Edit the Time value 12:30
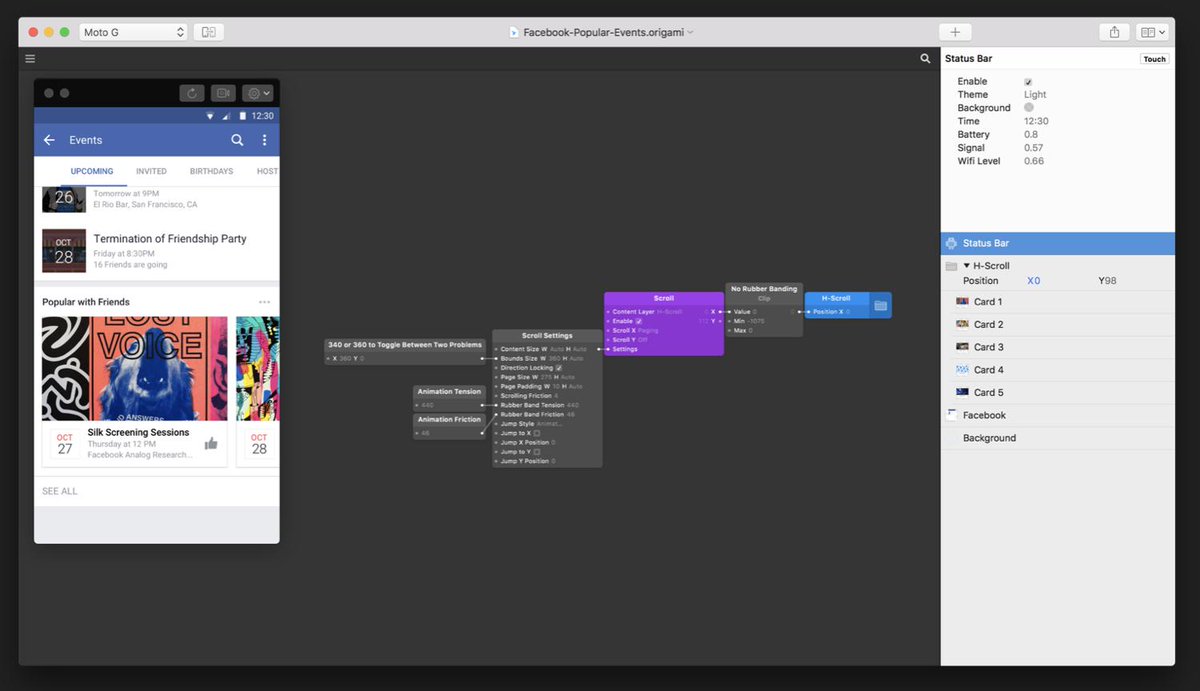This screenshot has width=1200, height=691. point(1036,121)
